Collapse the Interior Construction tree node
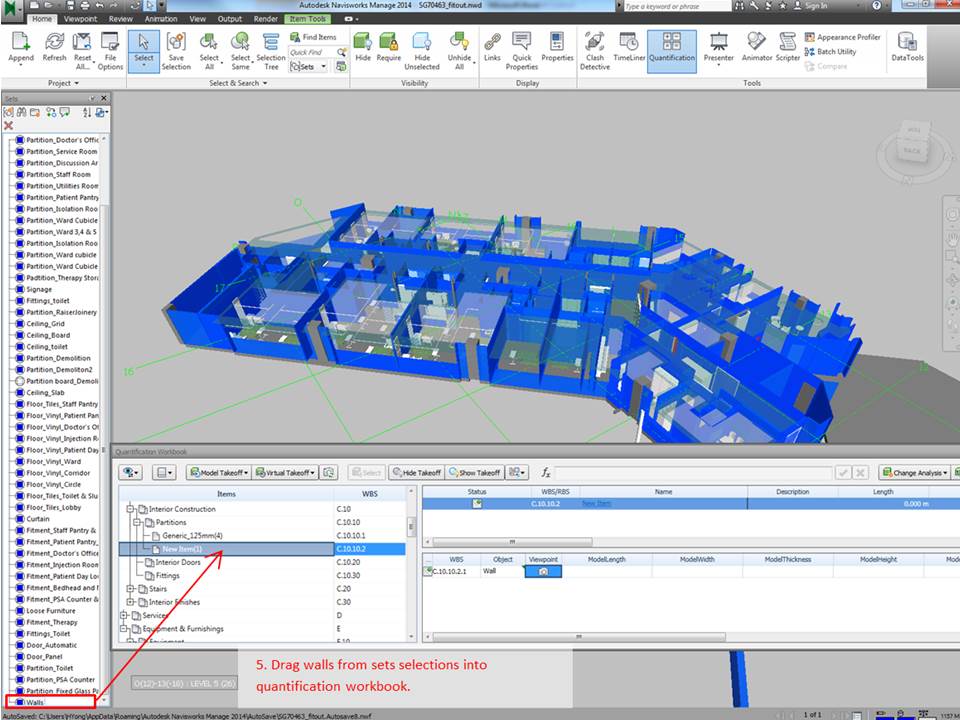This screenshot has height=720, width=960. pyautogui.click(x=130, y=509)
